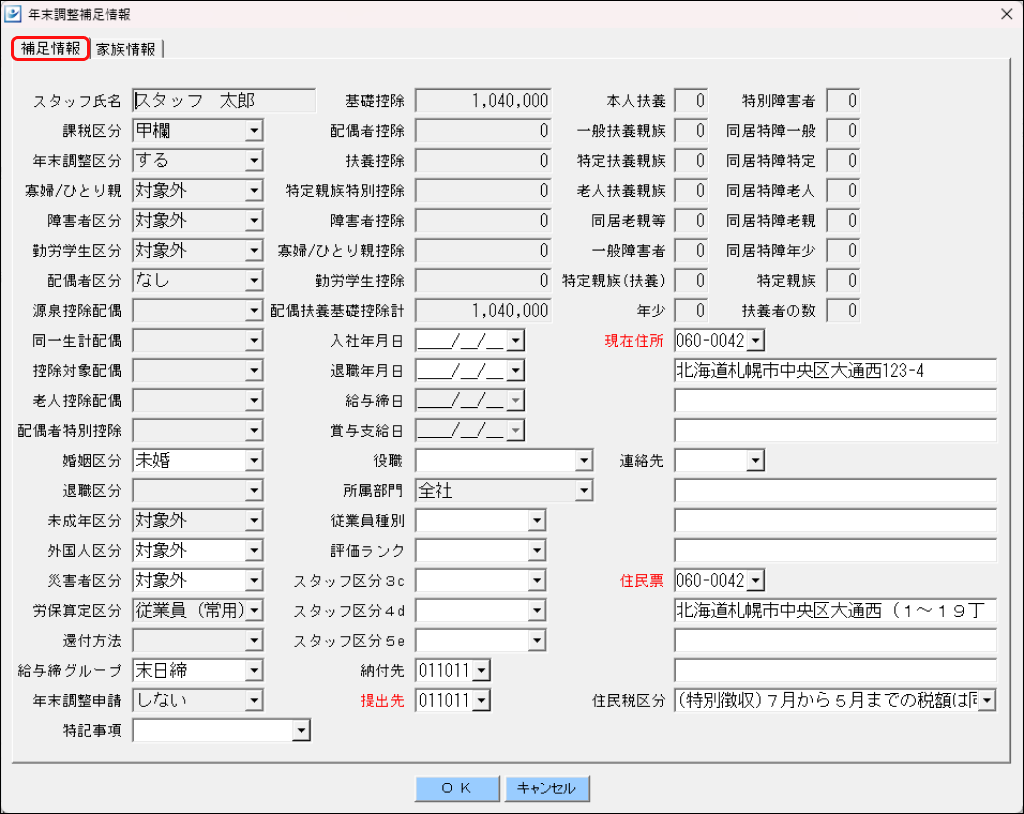The width and height of the screenshot is (1024, 814).
Task: Close the 年末調整補足情報 dialog
Action: (x=1006, y=14)
